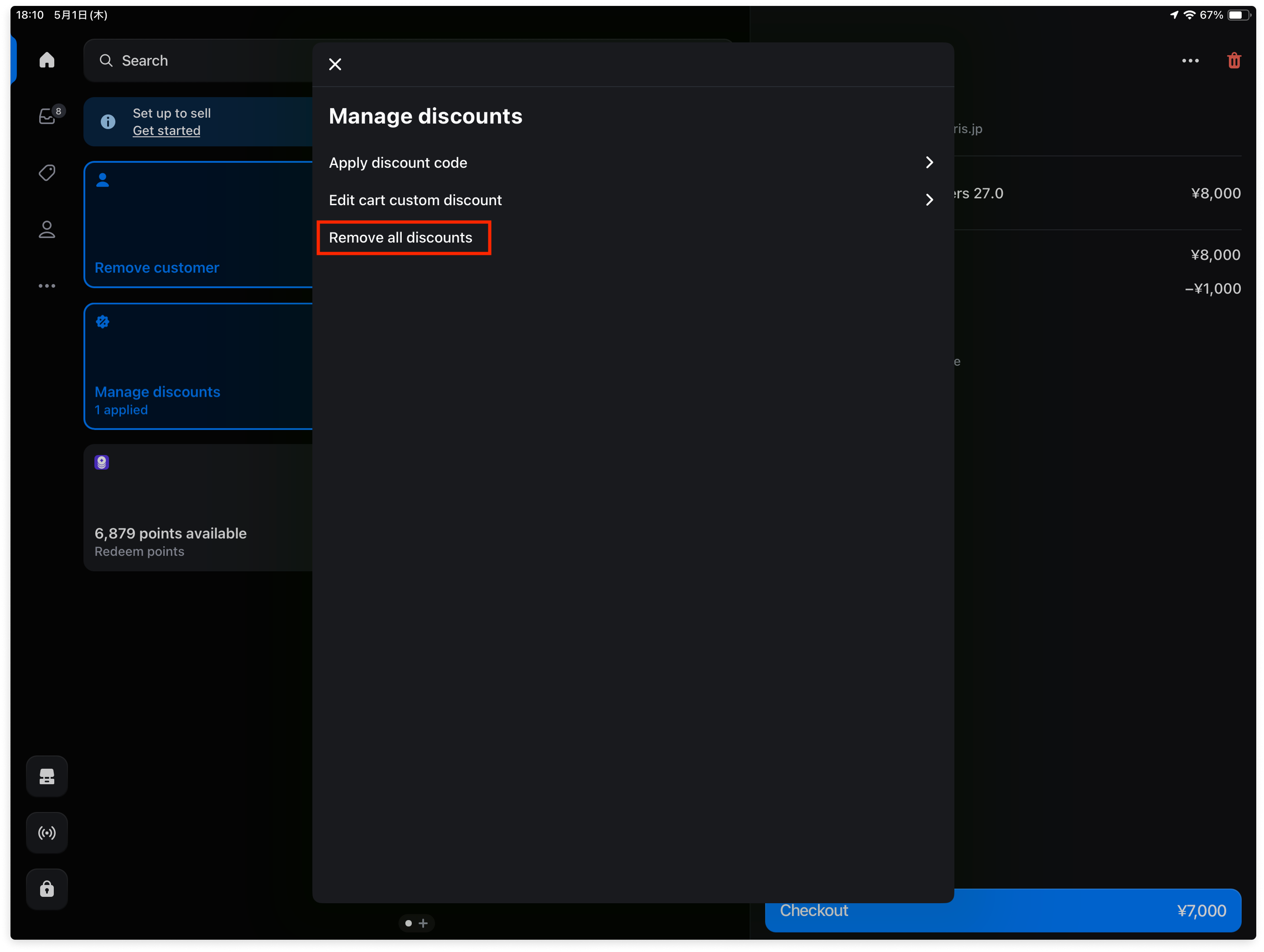
Task: Select the current grid page dot
Action: click(x=408, y=923)
